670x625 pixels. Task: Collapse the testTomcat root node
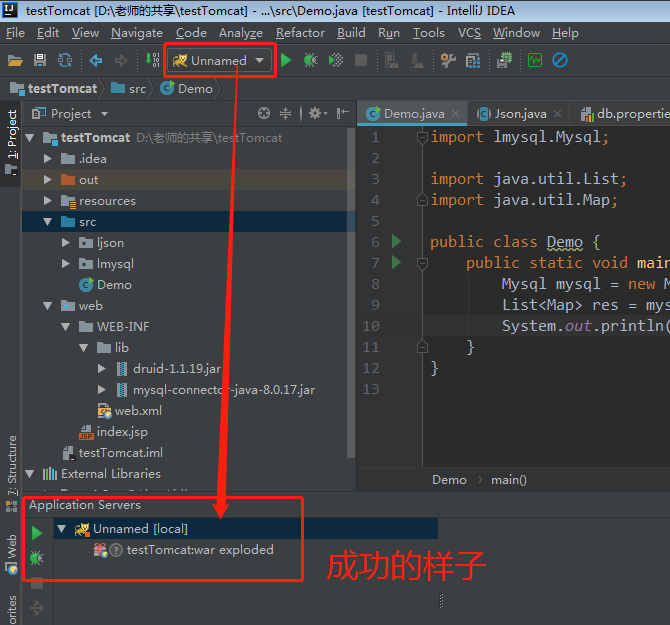pyautogui.click(x=30, y=138)
